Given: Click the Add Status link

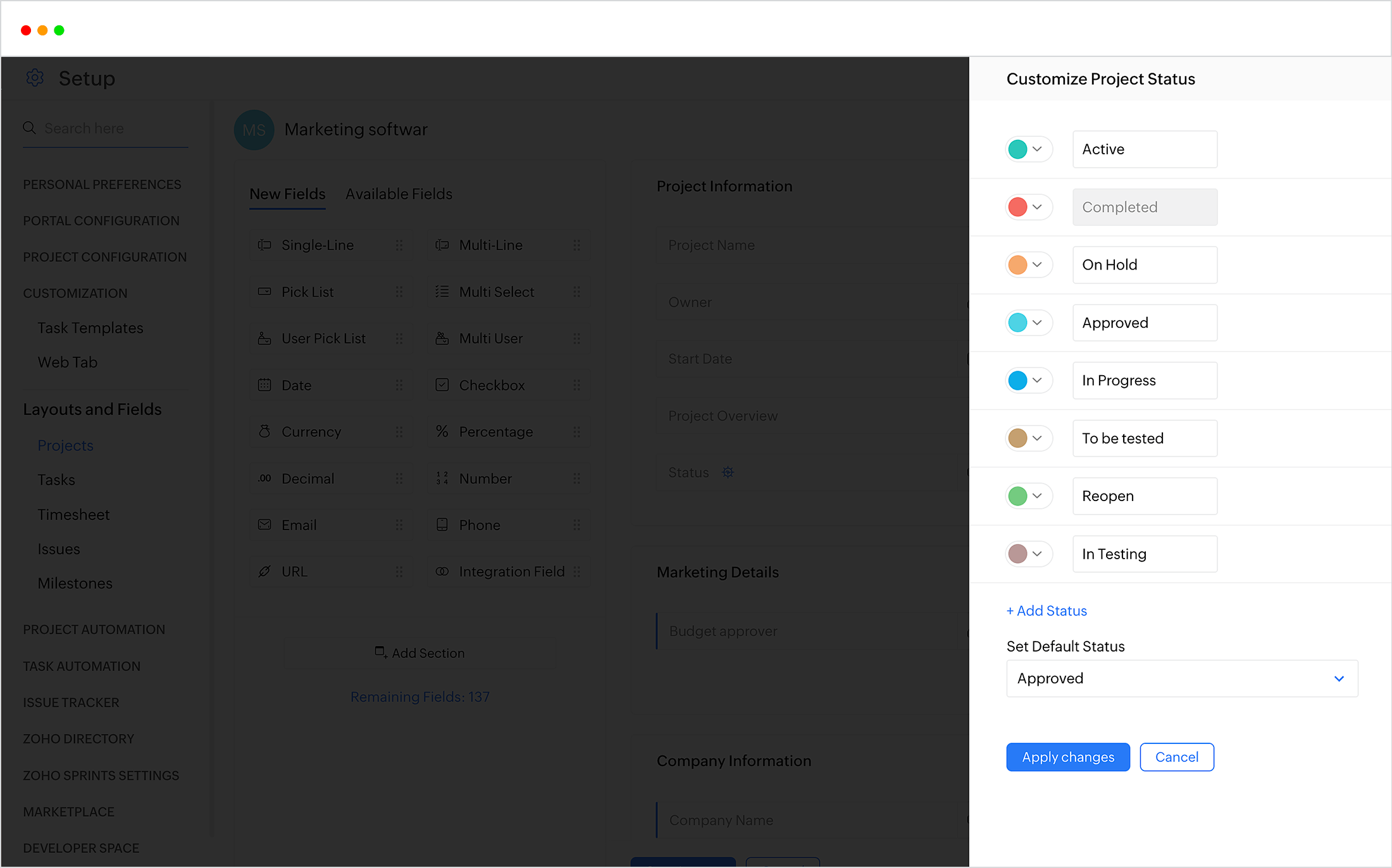Looking at the screenshot, I should pyautogui.click(x=1045, y=611).
